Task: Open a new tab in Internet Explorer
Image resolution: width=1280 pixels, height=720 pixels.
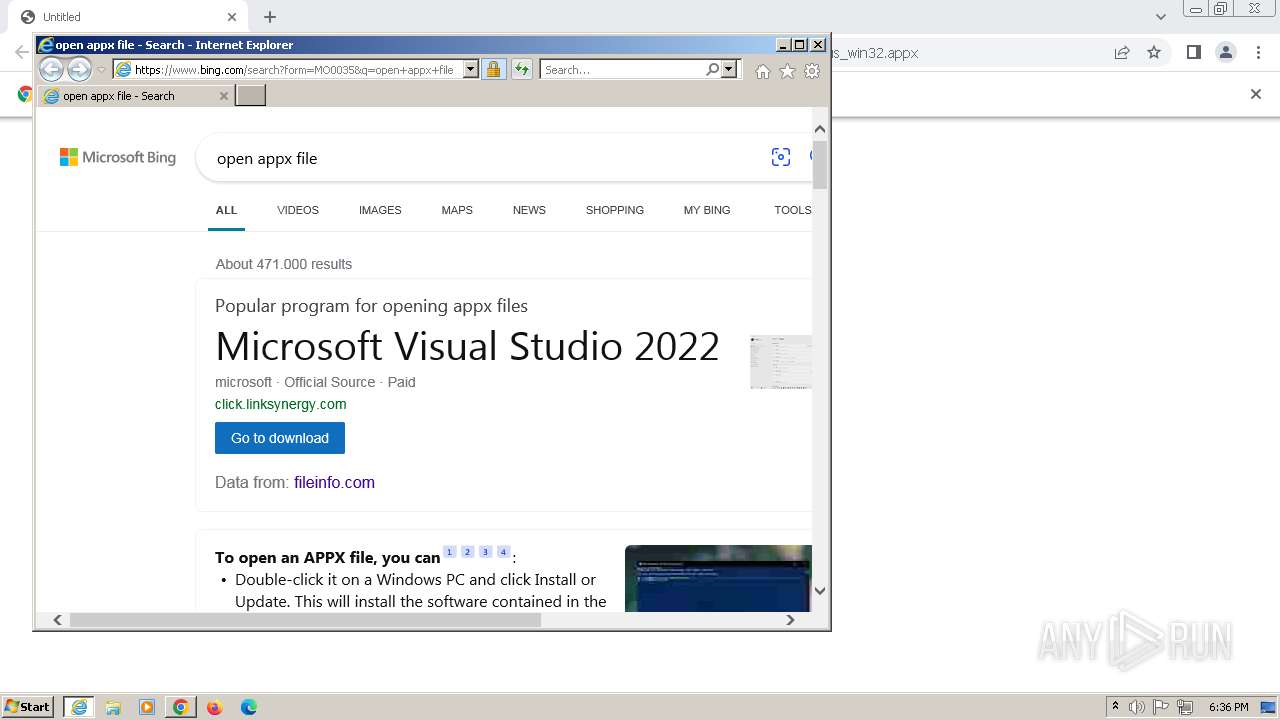Action: click(x=250, y=96)
